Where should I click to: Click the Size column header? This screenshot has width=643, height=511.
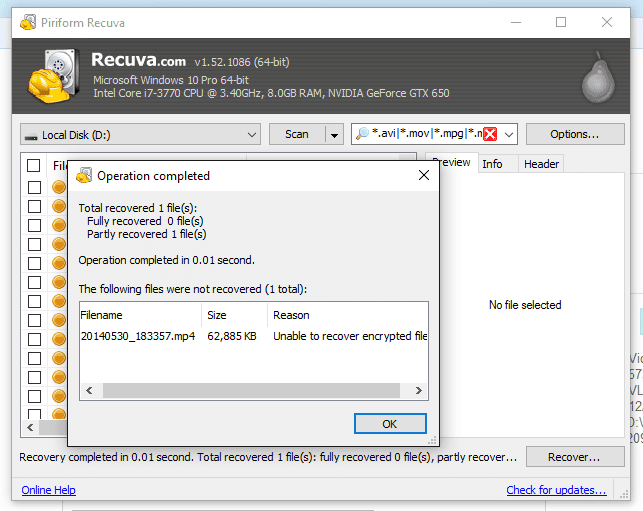[x=235, y=315]
